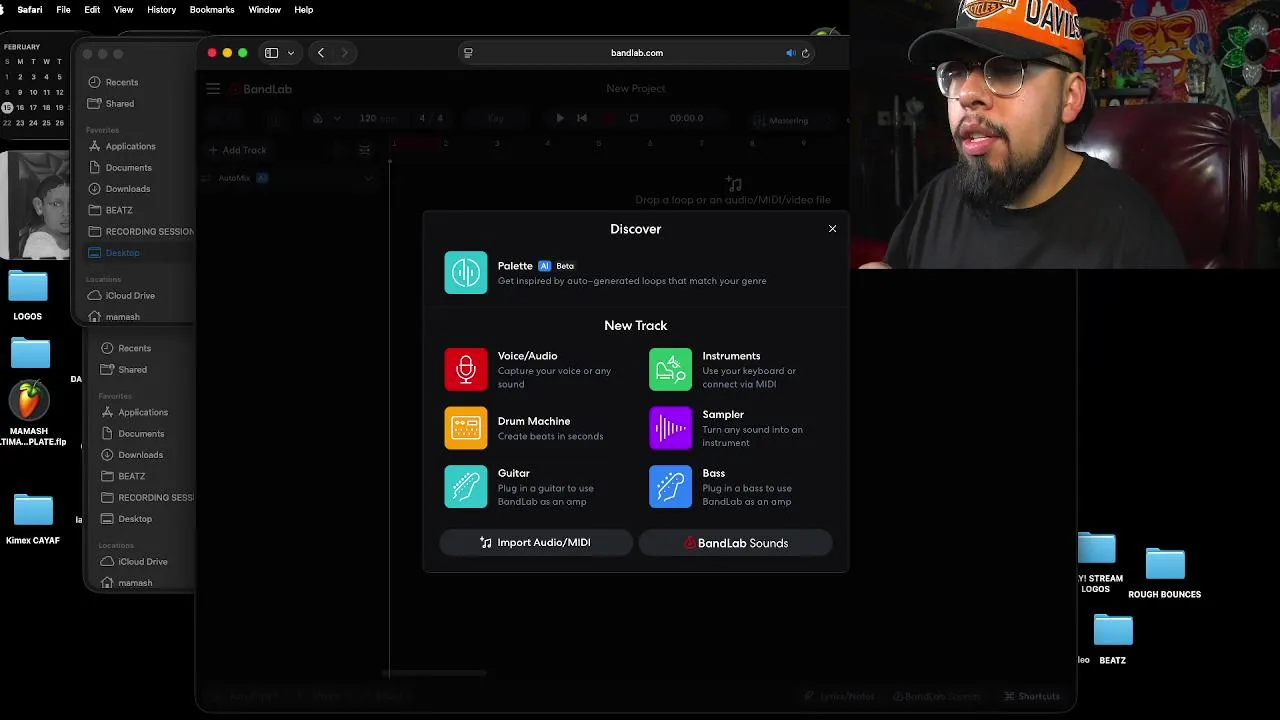This screenshot has height=720, width=1280.
Task: Pick the orange Drum Machine icon
Action: (x=466, y=428)
